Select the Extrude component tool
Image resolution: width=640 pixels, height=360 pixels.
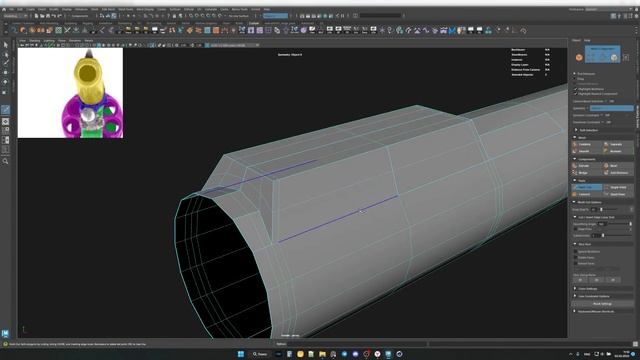click(587, 166)
